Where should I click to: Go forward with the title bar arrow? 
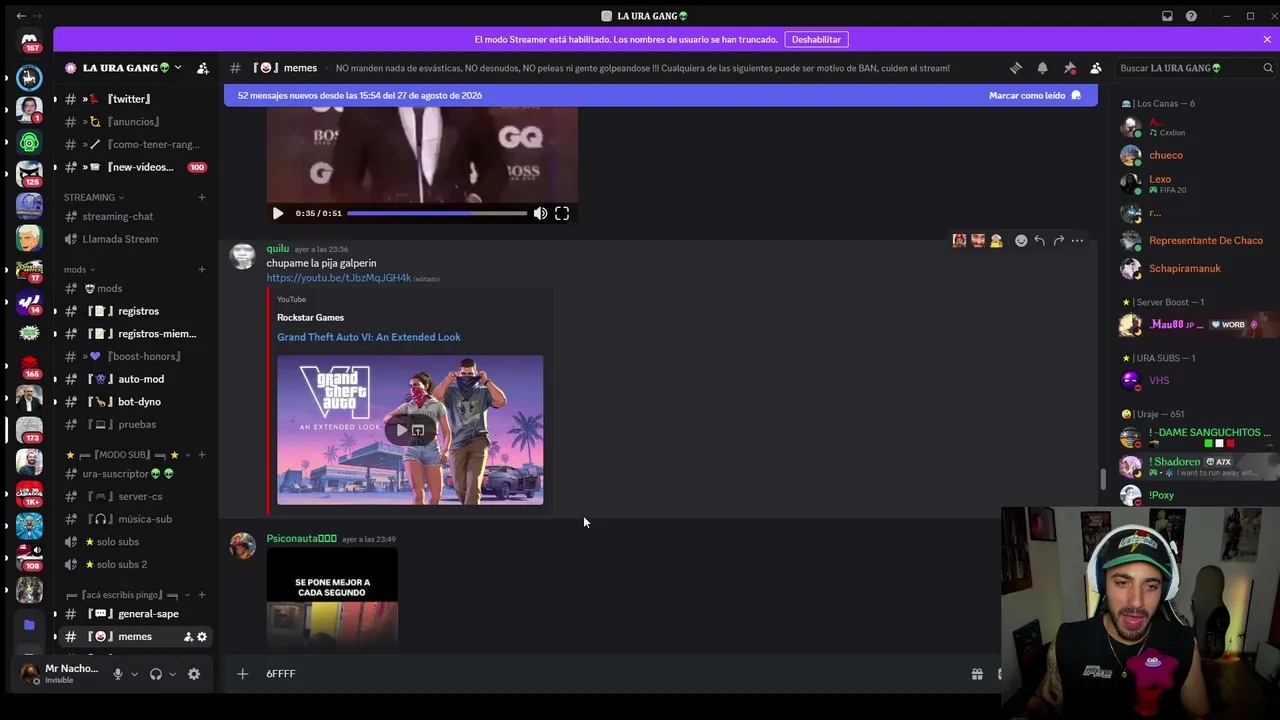[x=38, y=16]
